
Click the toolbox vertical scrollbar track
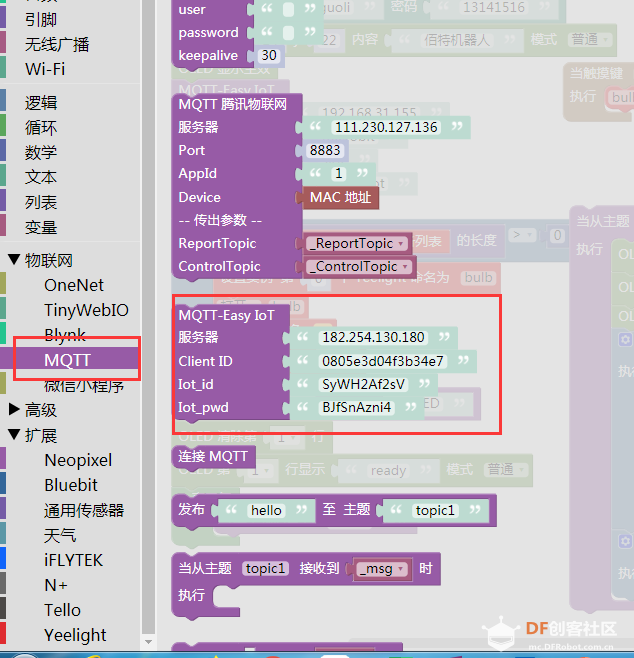pyautogui.click(x=148, y=317)
